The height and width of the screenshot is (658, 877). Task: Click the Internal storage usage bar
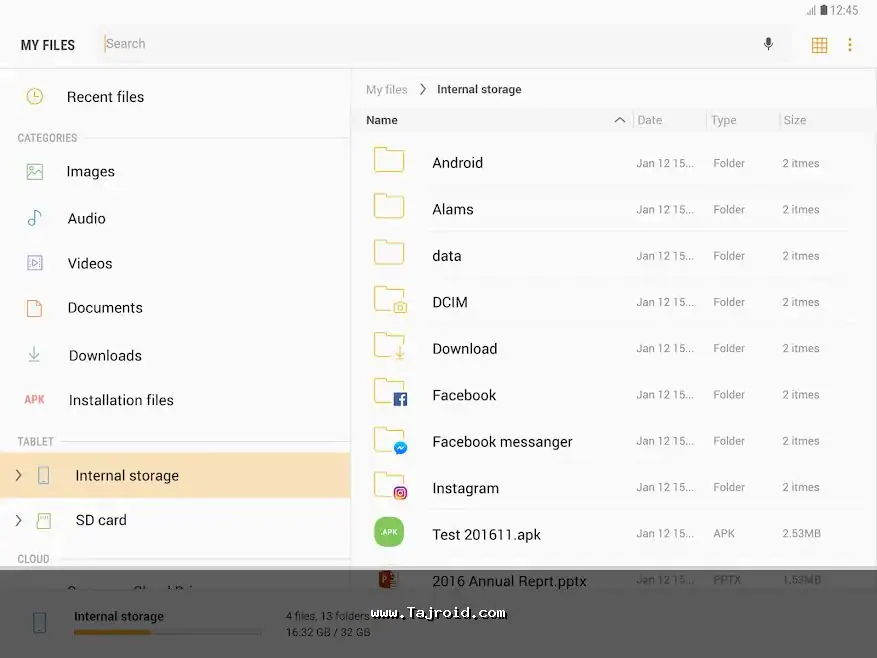pyautogui.click(x=168, y=632)
